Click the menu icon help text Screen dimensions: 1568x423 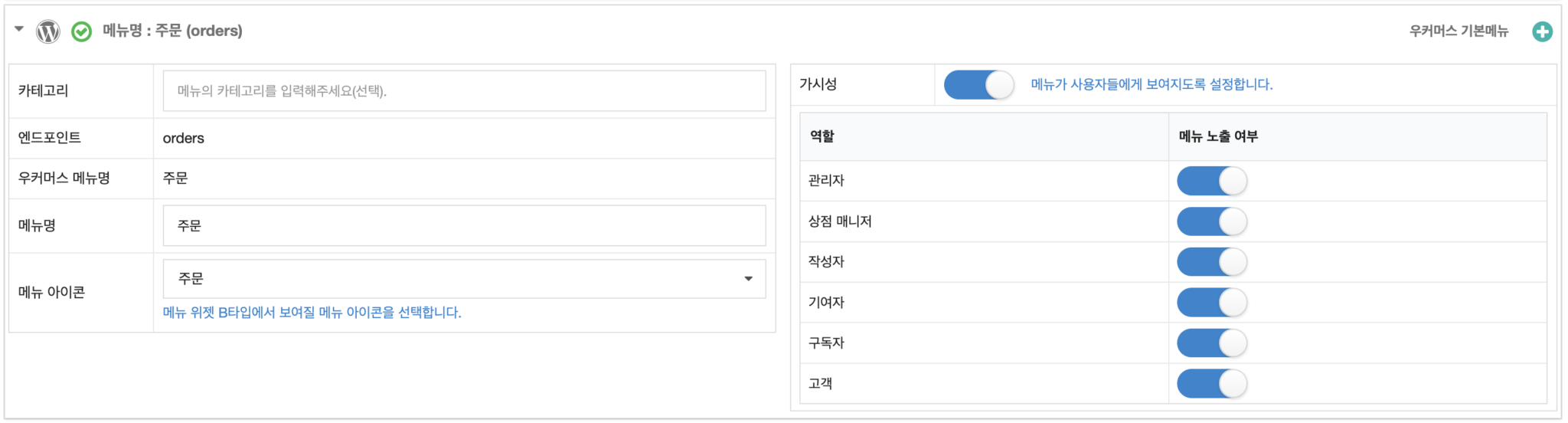[312, 313]
